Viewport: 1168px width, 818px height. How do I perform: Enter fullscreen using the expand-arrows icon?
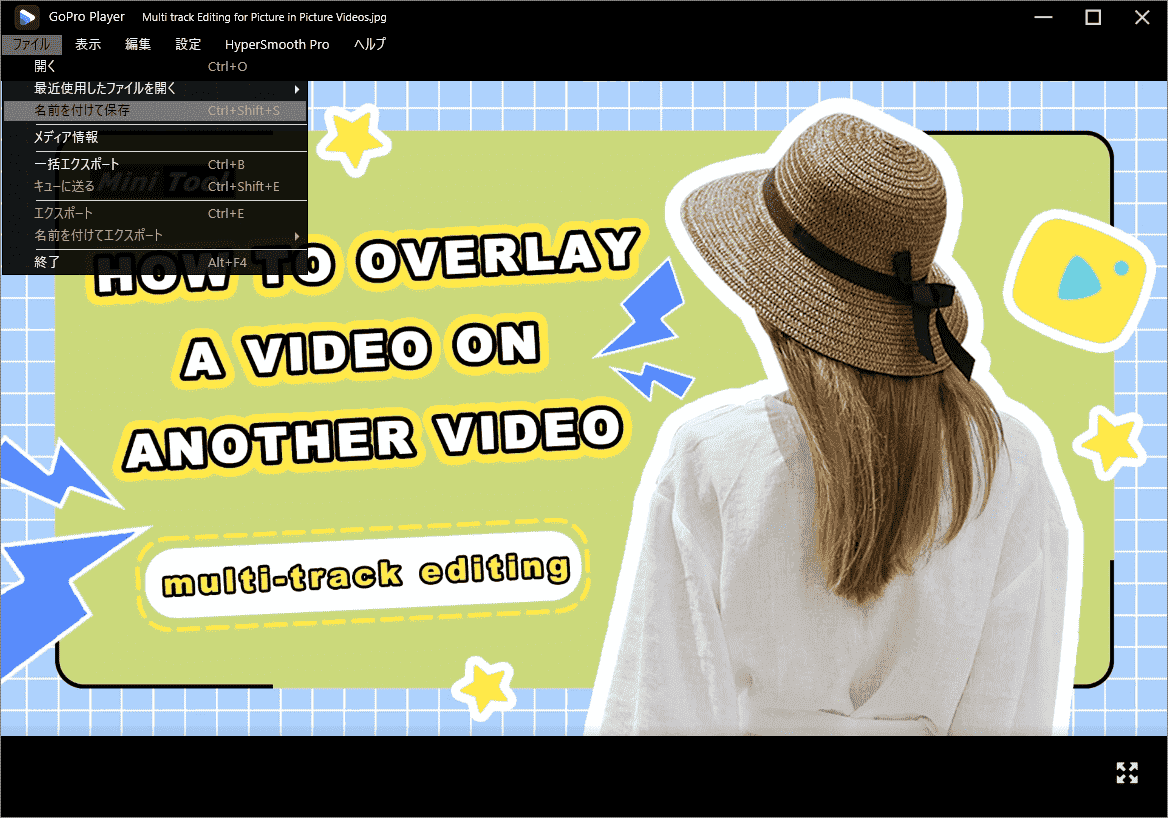point(1127,772)
